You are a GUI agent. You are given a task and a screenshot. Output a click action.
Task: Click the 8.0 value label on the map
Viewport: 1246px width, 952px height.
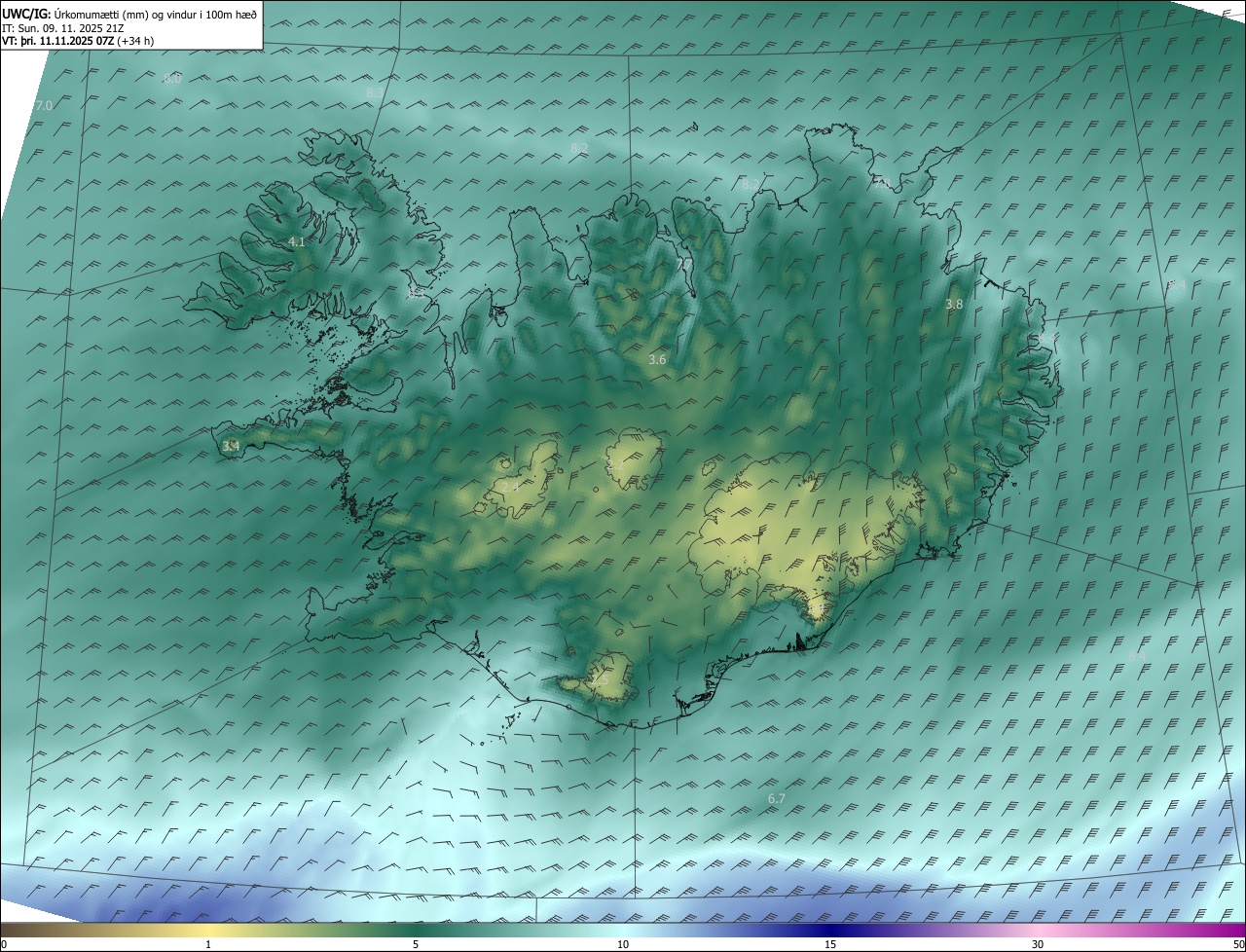(172, 79)
